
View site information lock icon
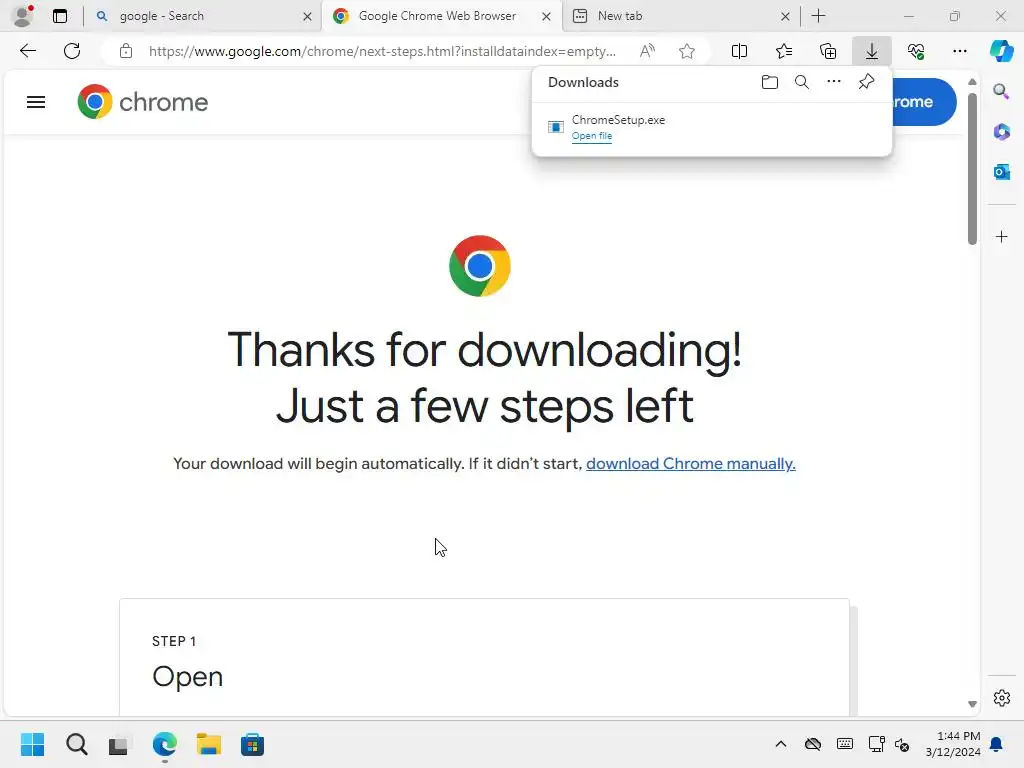tap(126, 51)
